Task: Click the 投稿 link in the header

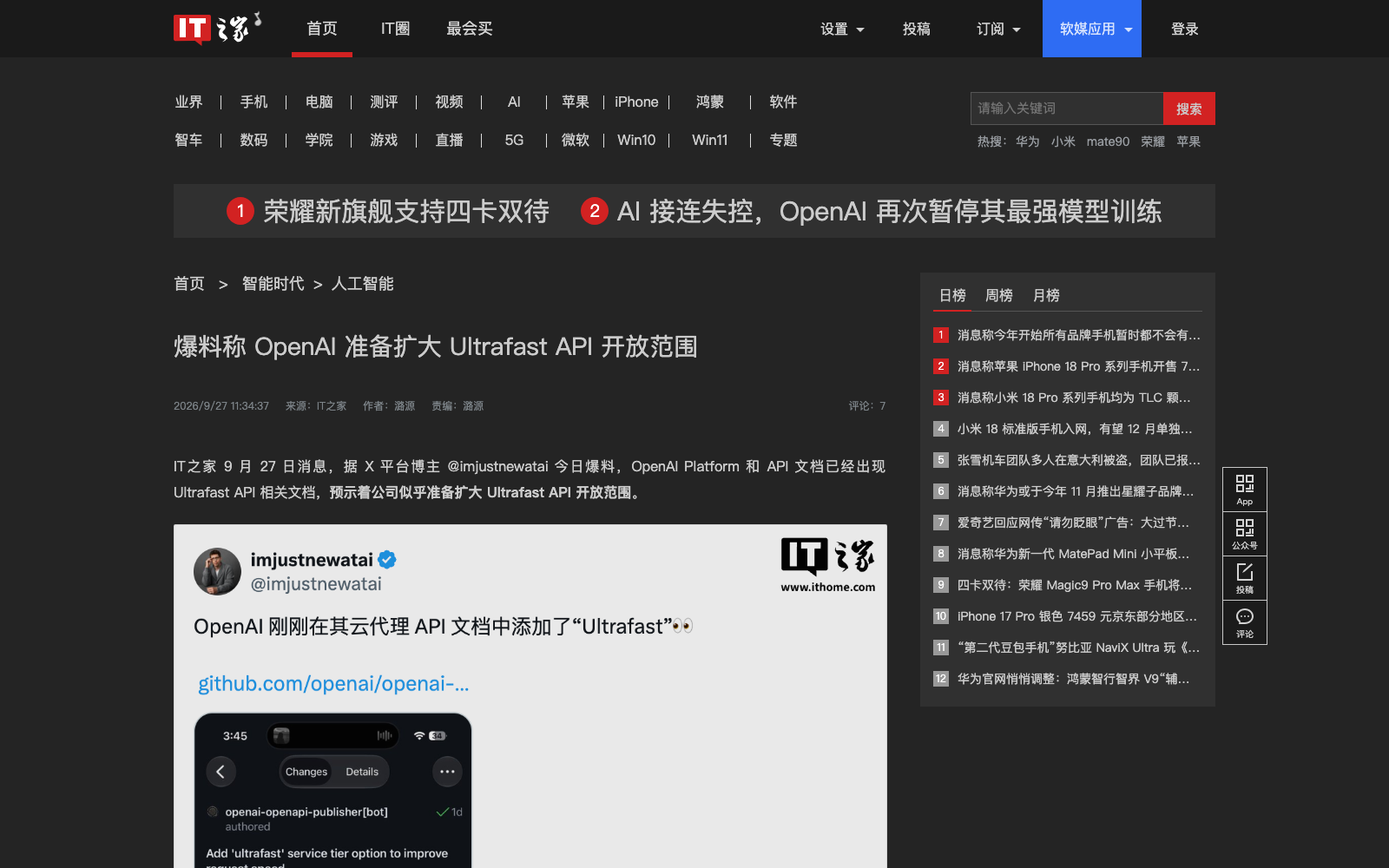Action: (x=917, y=29)
